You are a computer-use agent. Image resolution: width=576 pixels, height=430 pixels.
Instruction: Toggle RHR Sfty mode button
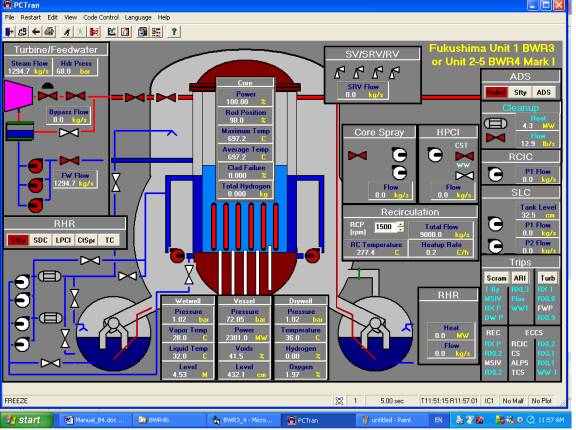pos(18,240)
